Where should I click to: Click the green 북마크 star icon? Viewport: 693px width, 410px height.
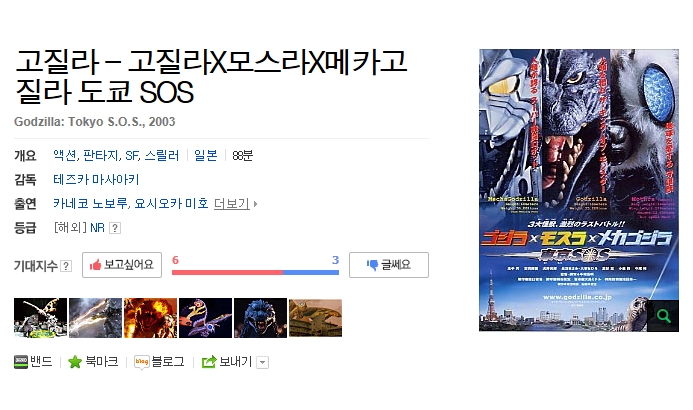(x=75, y=362)
